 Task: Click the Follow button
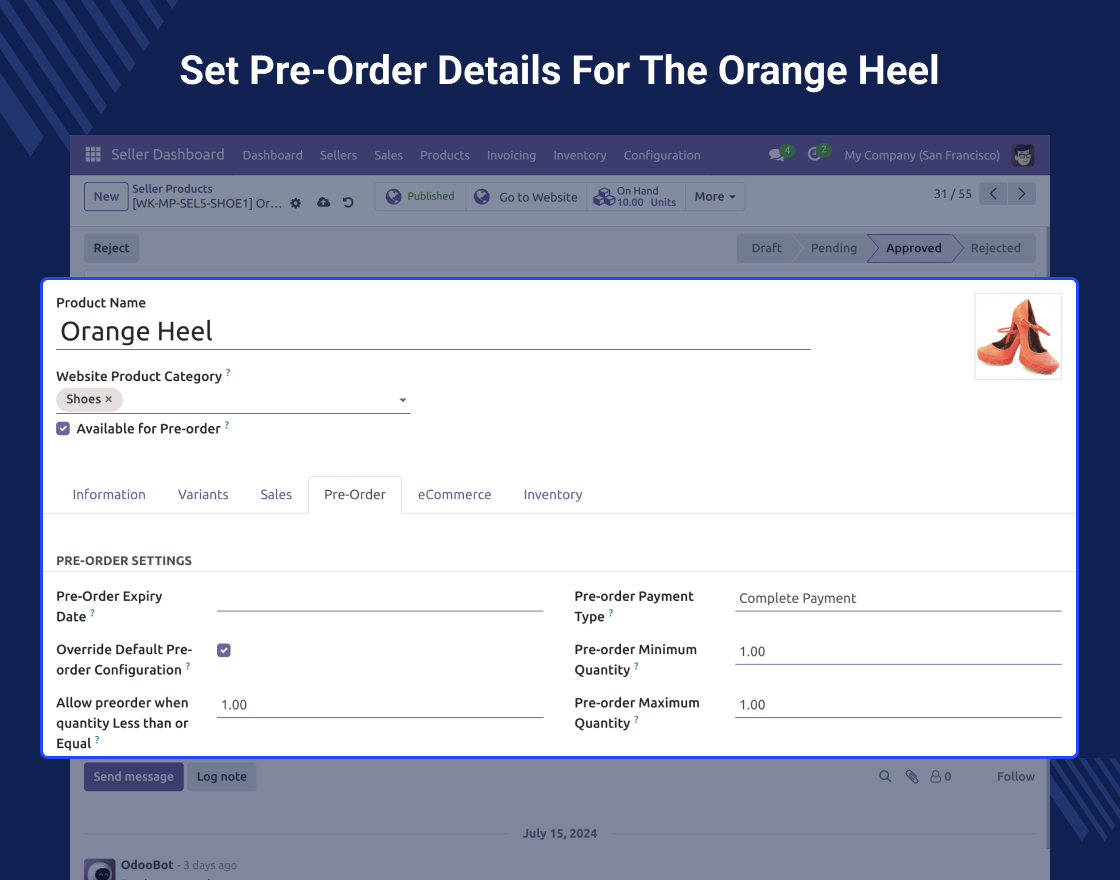(1016, 776)
